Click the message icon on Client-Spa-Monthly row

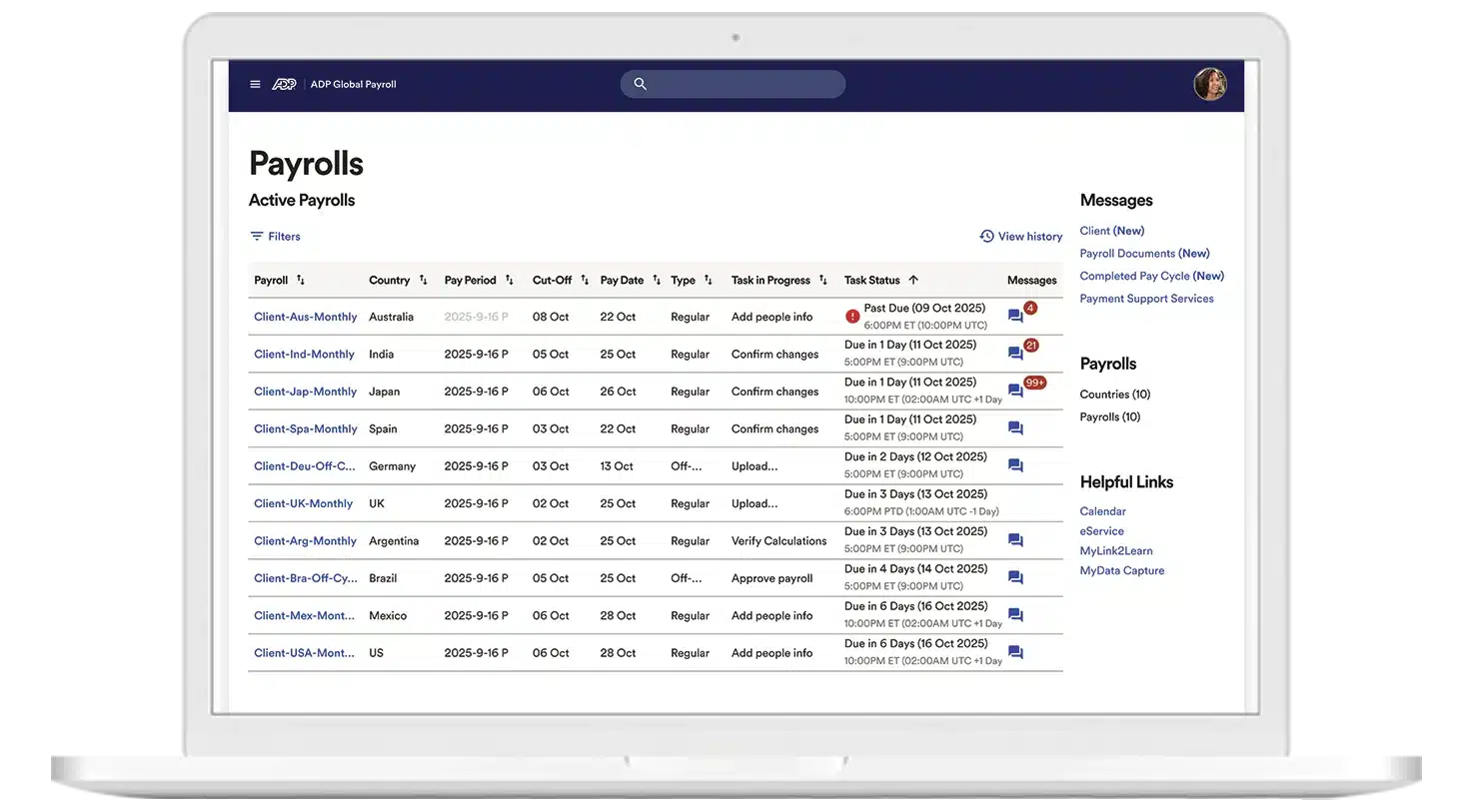click(x=1015, y=426)
